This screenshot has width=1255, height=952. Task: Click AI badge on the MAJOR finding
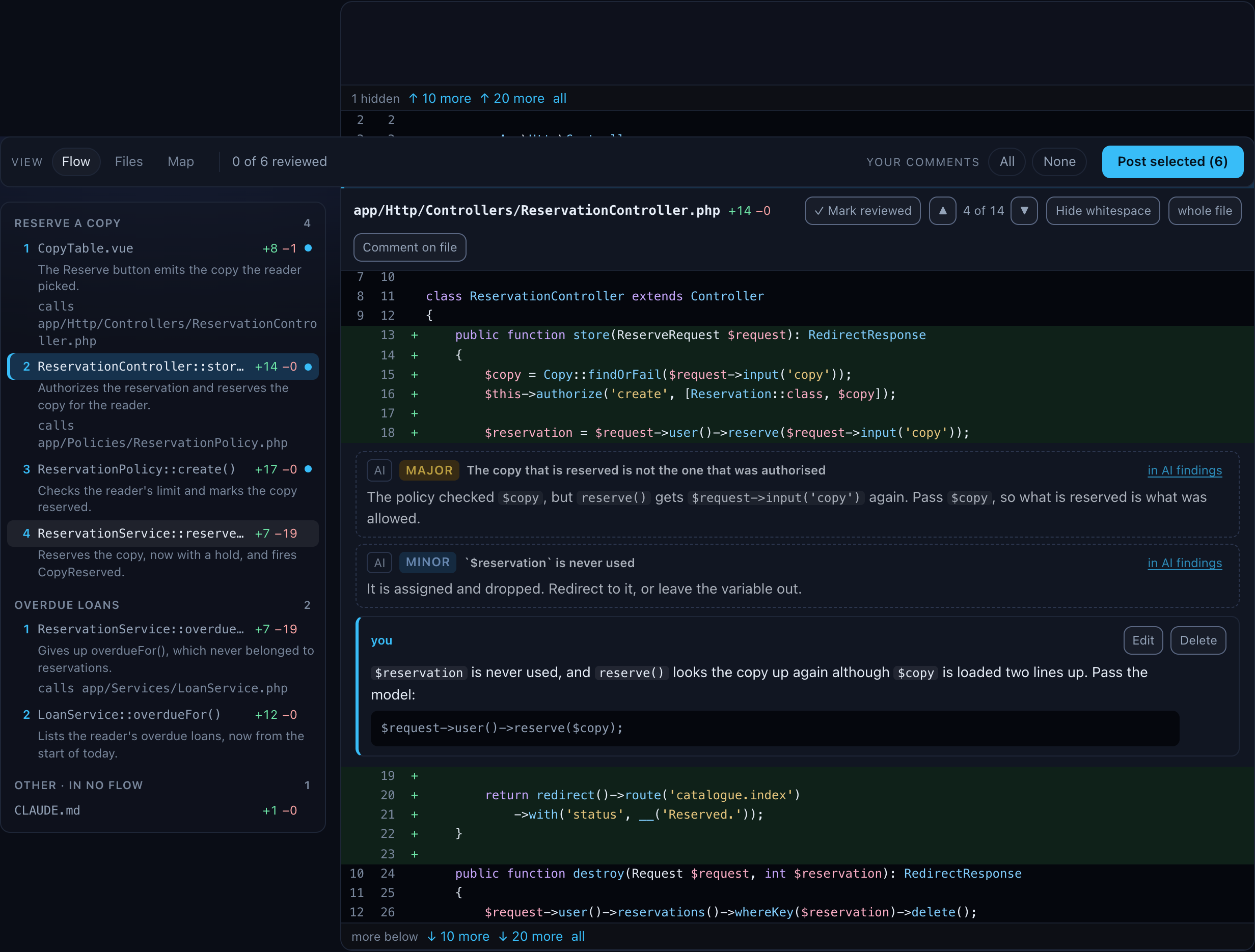[x=379, y=470]
